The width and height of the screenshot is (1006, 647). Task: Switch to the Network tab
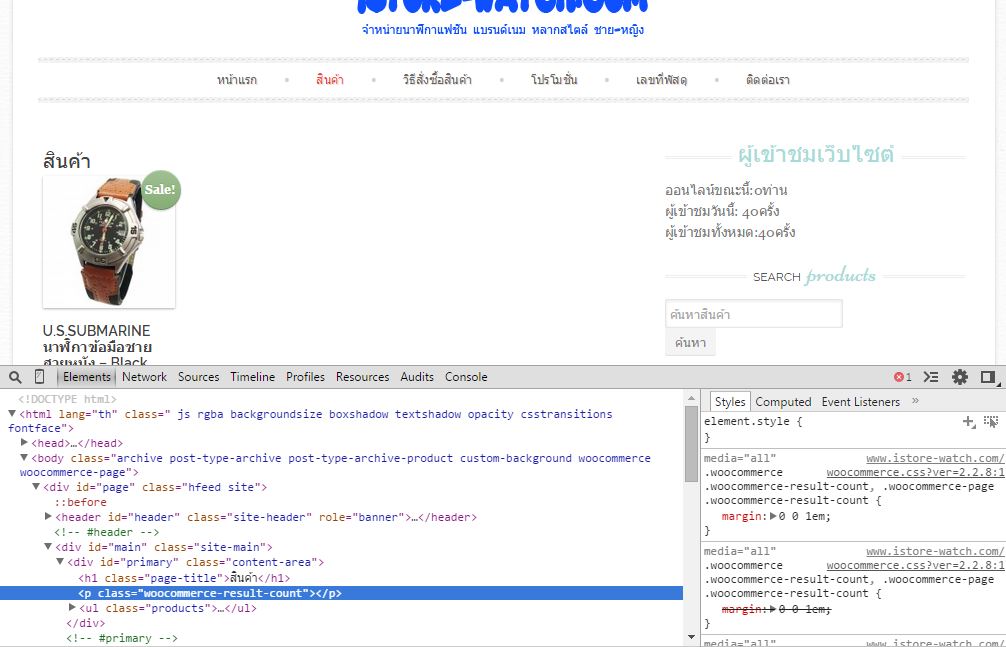[144, 377]
